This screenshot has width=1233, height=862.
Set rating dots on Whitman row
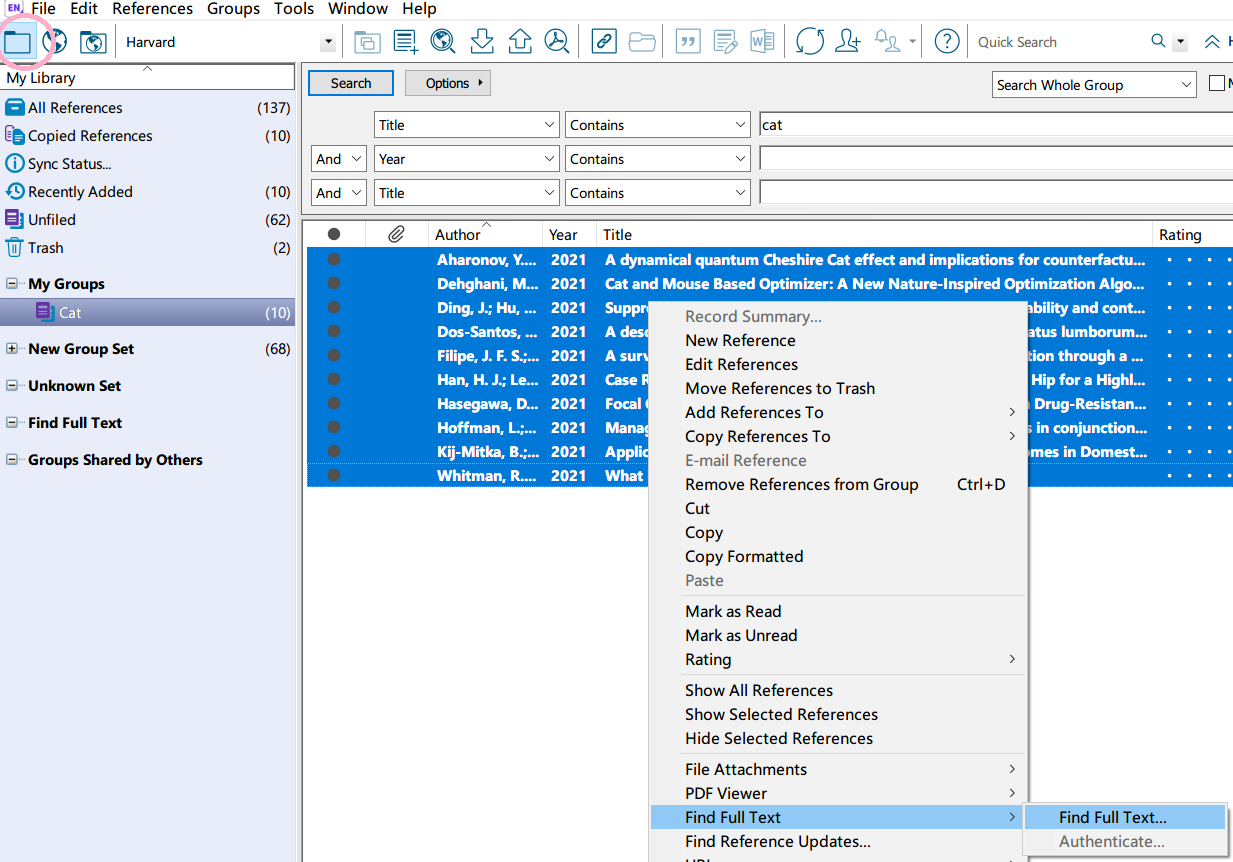pos(1197,476)
